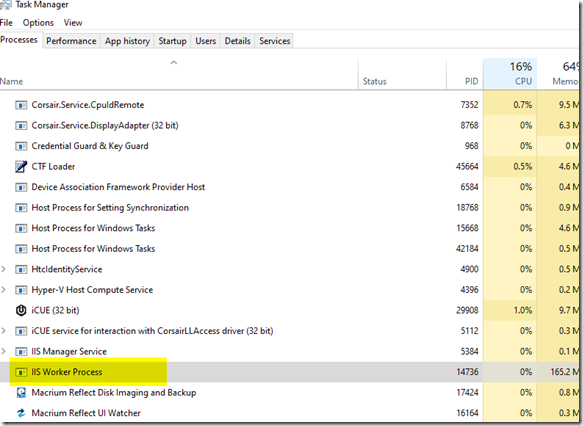Click the IIS Worker Process icon
Image resolution: width=583 pixels, height=426 pixels.
click(x=21, y=372)
